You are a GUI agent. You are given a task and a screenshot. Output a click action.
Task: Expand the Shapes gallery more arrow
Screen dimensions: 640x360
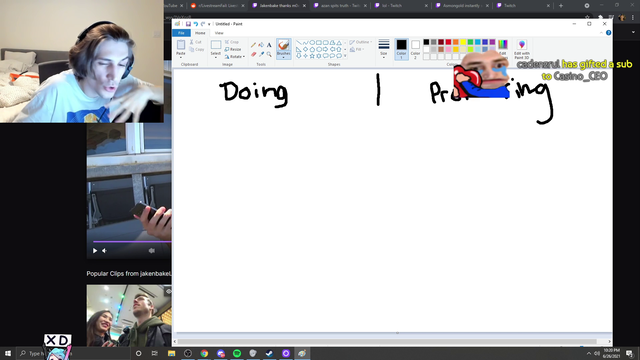(345, 56)
